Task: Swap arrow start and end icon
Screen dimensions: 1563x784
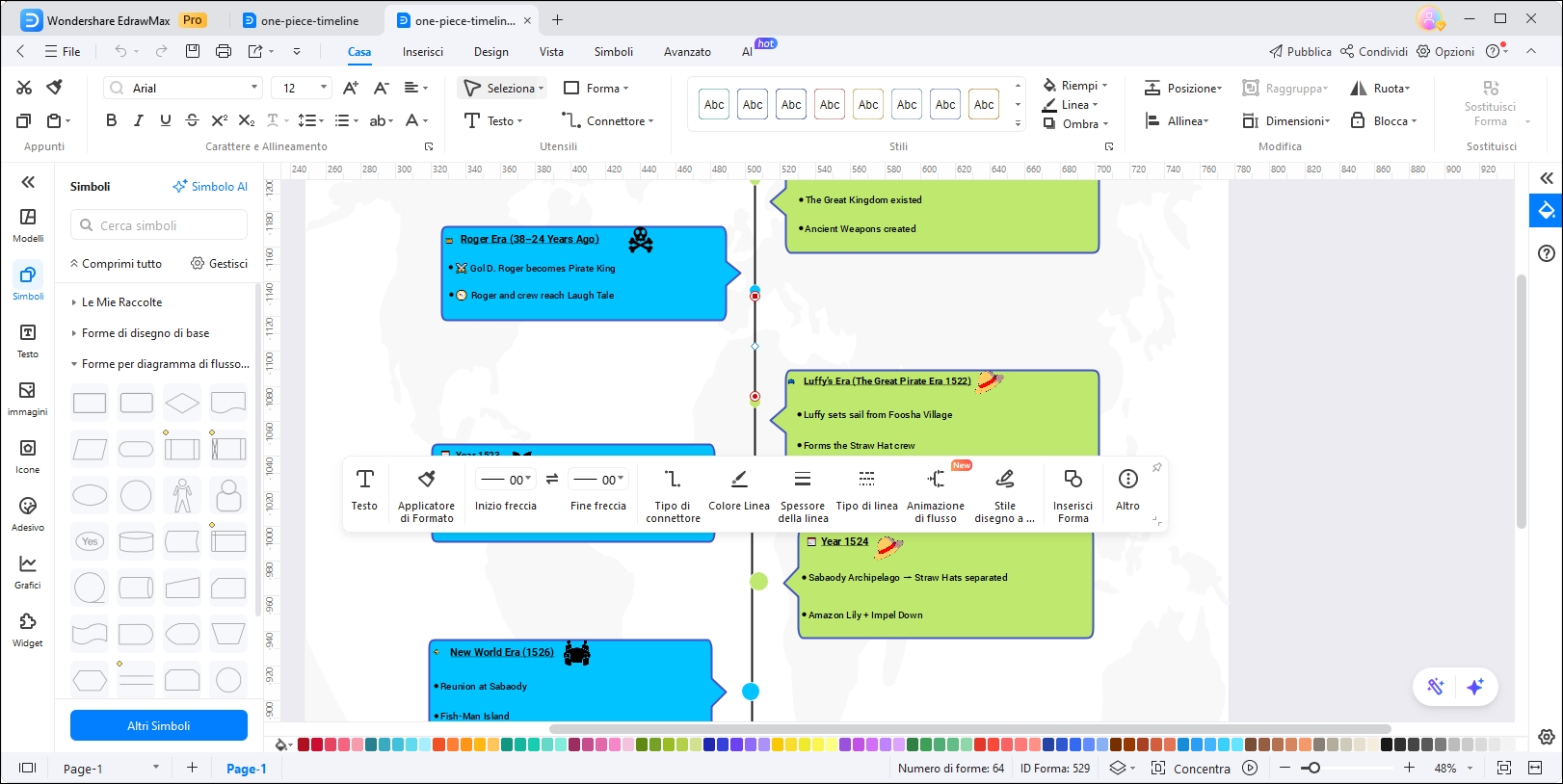Action: pos(552,479)
